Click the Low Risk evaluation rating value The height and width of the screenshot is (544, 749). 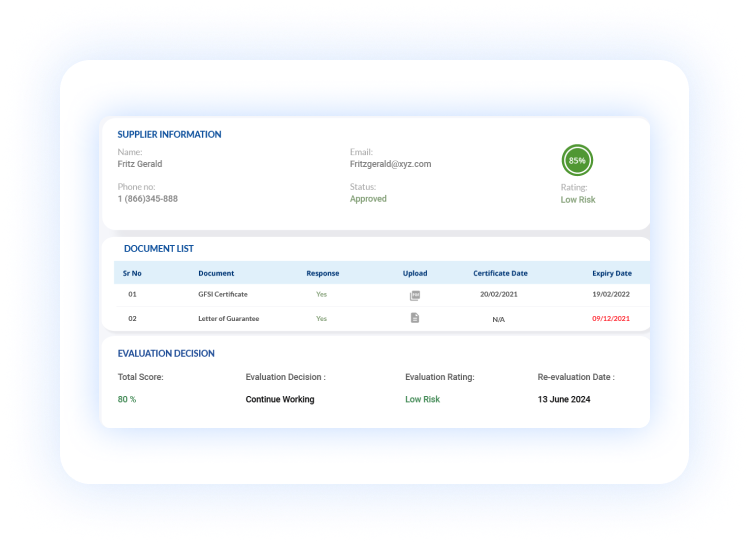coord(422,399)
